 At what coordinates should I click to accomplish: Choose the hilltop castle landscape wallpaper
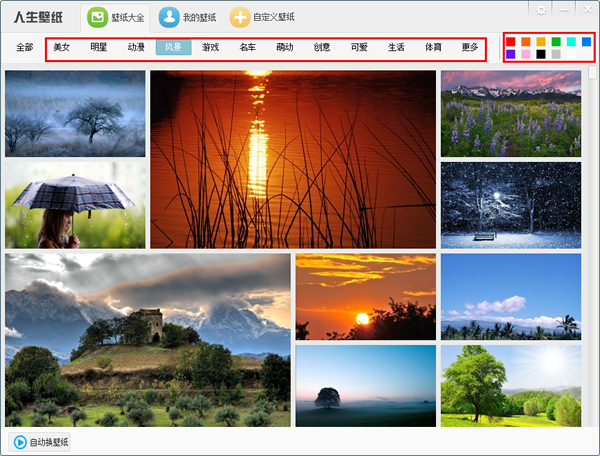[x=147, y=340]
